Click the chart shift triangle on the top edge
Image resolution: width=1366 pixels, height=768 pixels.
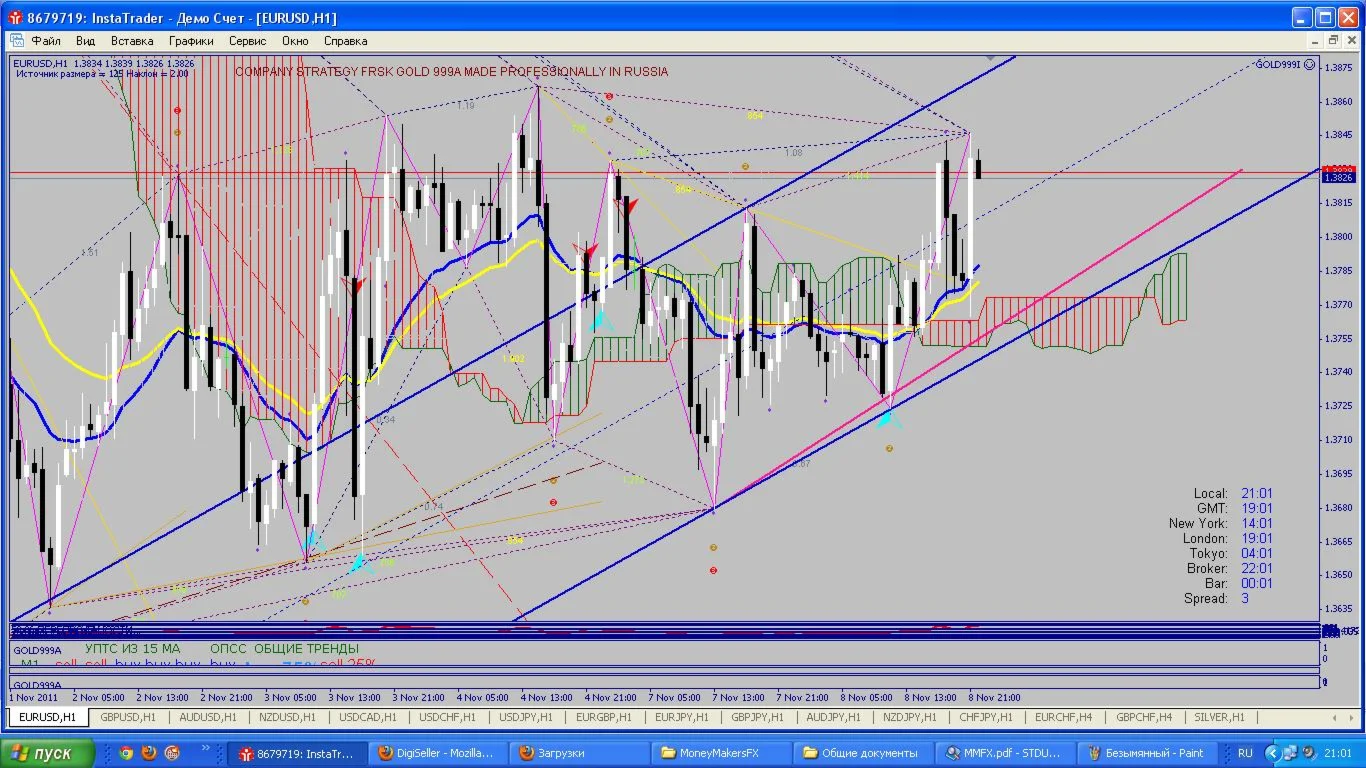tap(990, 59)
